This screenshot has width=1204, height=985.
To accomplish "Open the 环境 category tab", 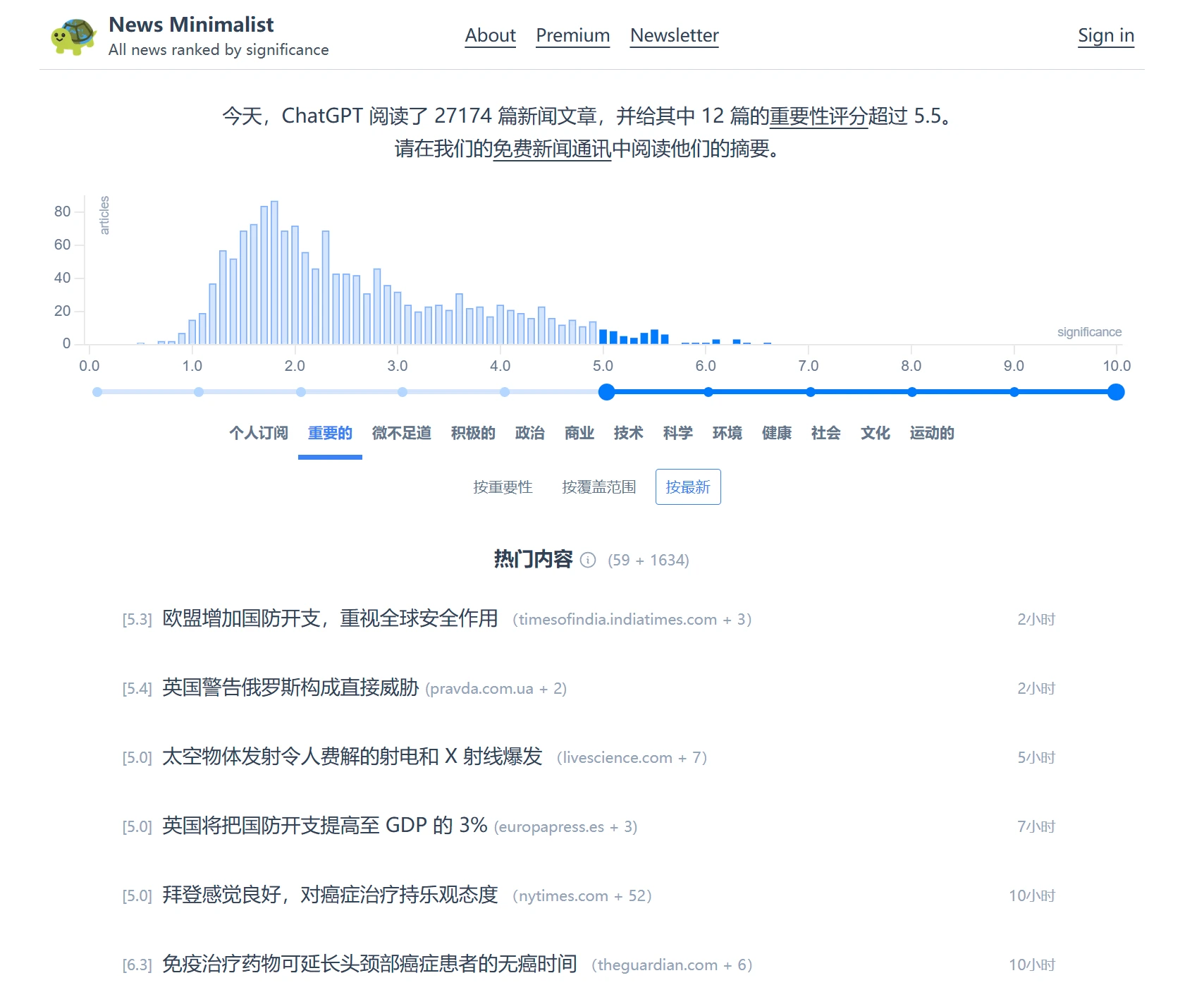I will click(727, 433).
